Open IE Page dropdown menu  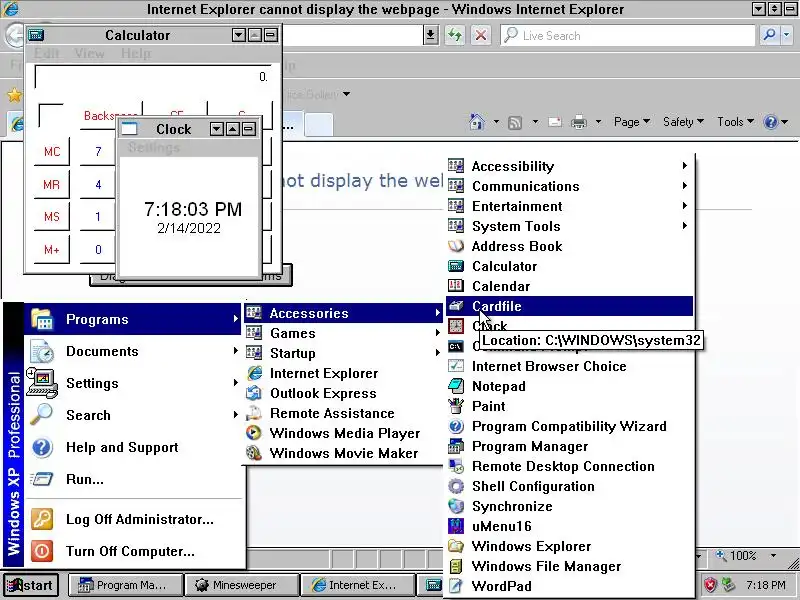pyautogui.click(x=632, y=122)
